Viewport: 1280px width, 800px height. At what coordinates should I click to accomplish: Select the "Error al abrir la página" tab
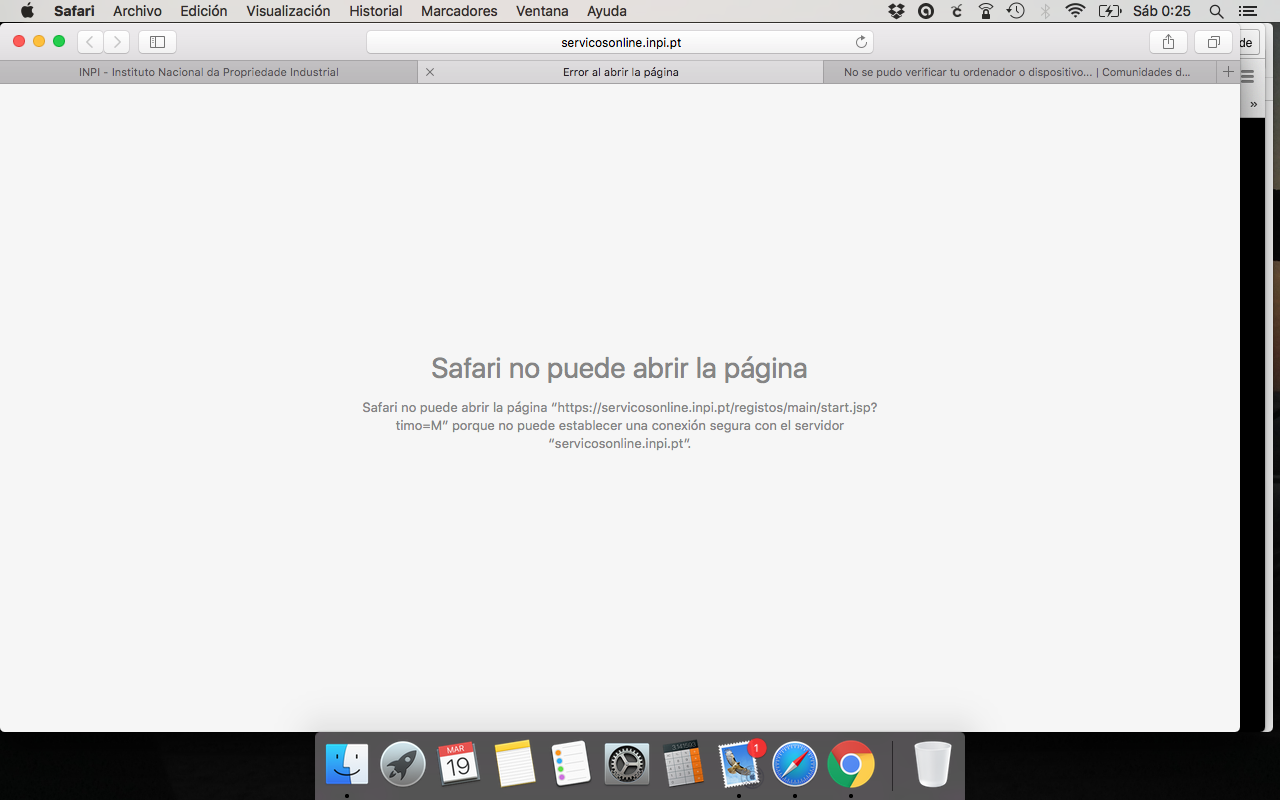pos(621,72)
